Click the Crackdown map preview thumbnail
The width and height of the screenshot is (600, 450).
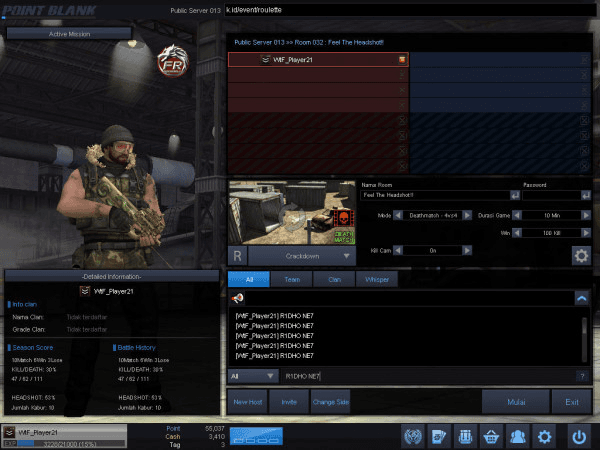tap(292, 213)
